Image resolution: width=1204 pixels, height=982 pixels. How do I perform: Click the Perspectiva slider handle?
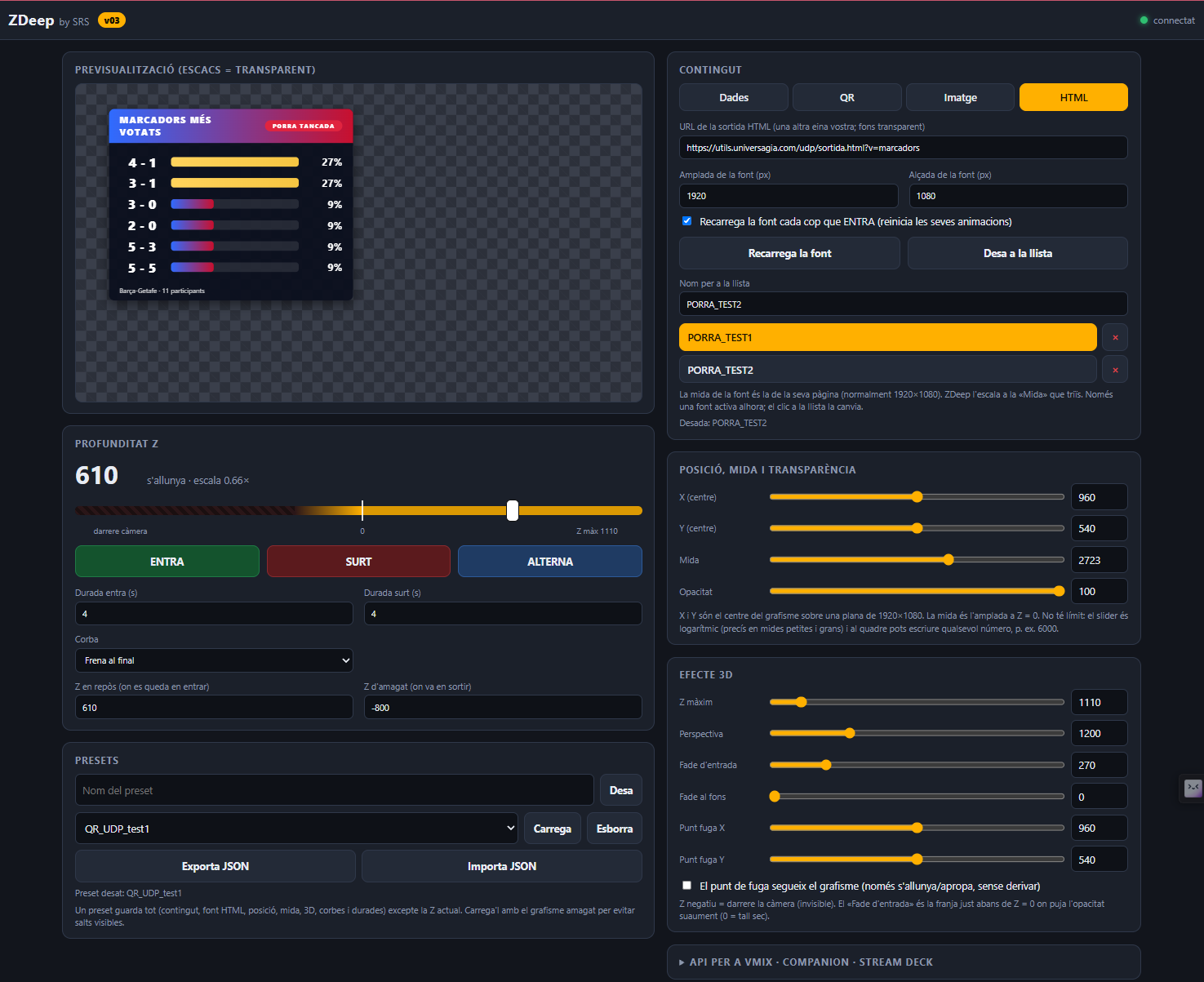850,733
